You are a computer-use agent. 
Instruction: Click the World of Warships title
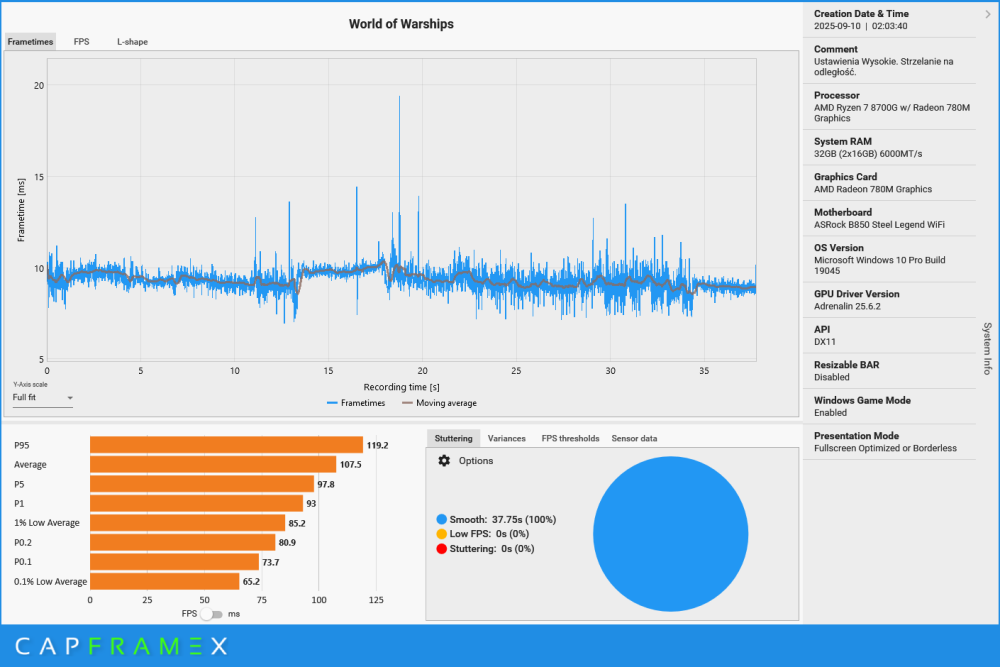pos(401,24)
